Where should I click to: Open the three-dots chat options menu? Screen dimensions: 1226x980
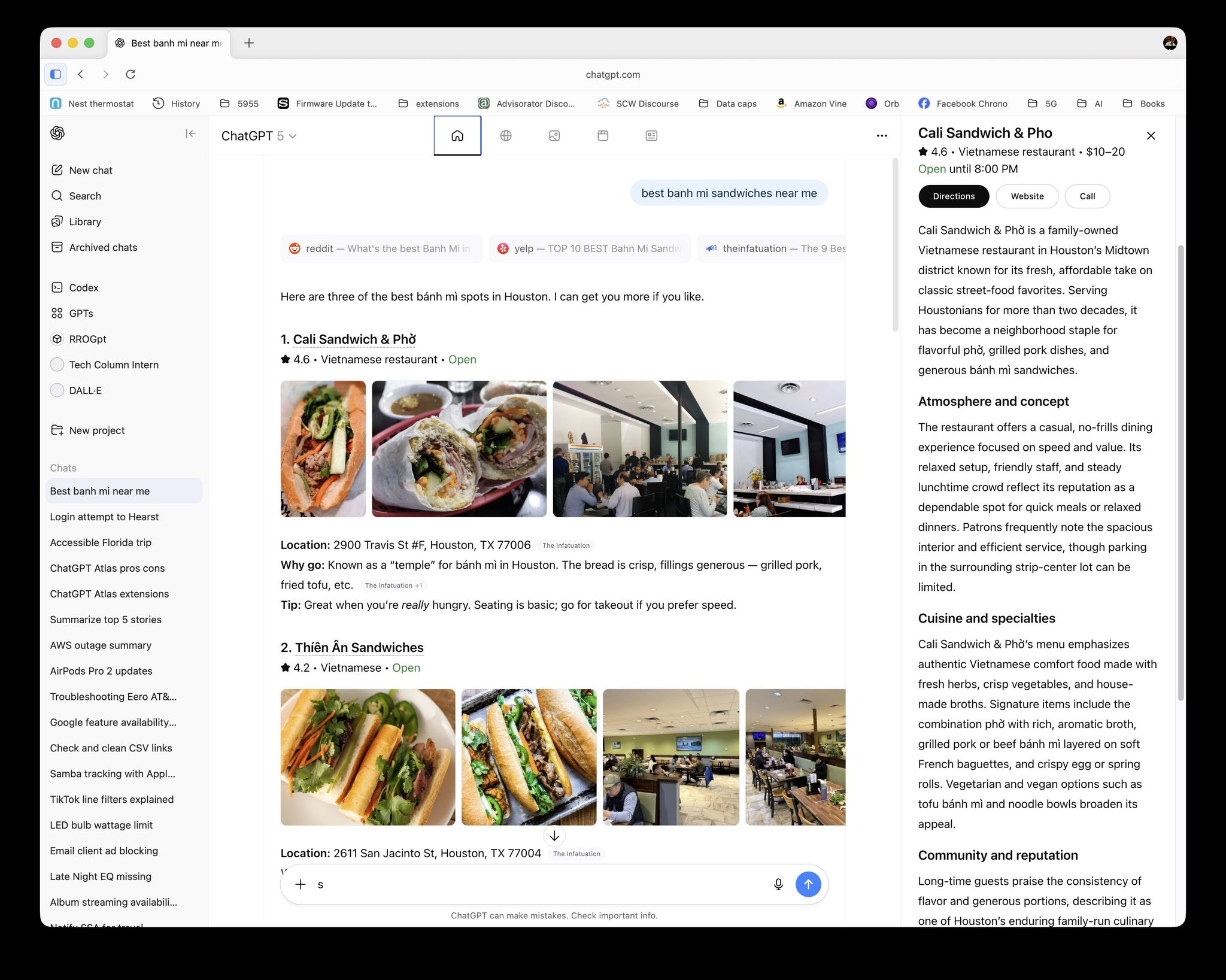coord(881,136)
